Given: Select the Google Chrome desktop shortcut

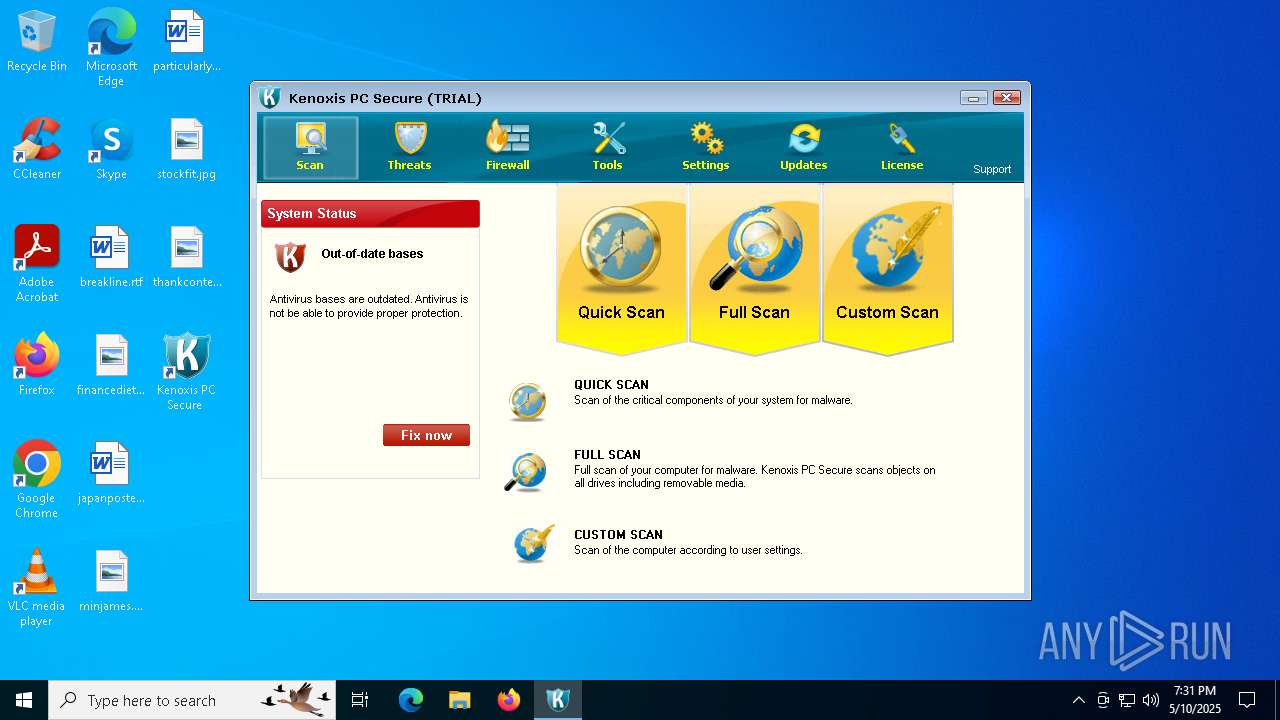Looking at the screenshot, I should coord(37,480).
